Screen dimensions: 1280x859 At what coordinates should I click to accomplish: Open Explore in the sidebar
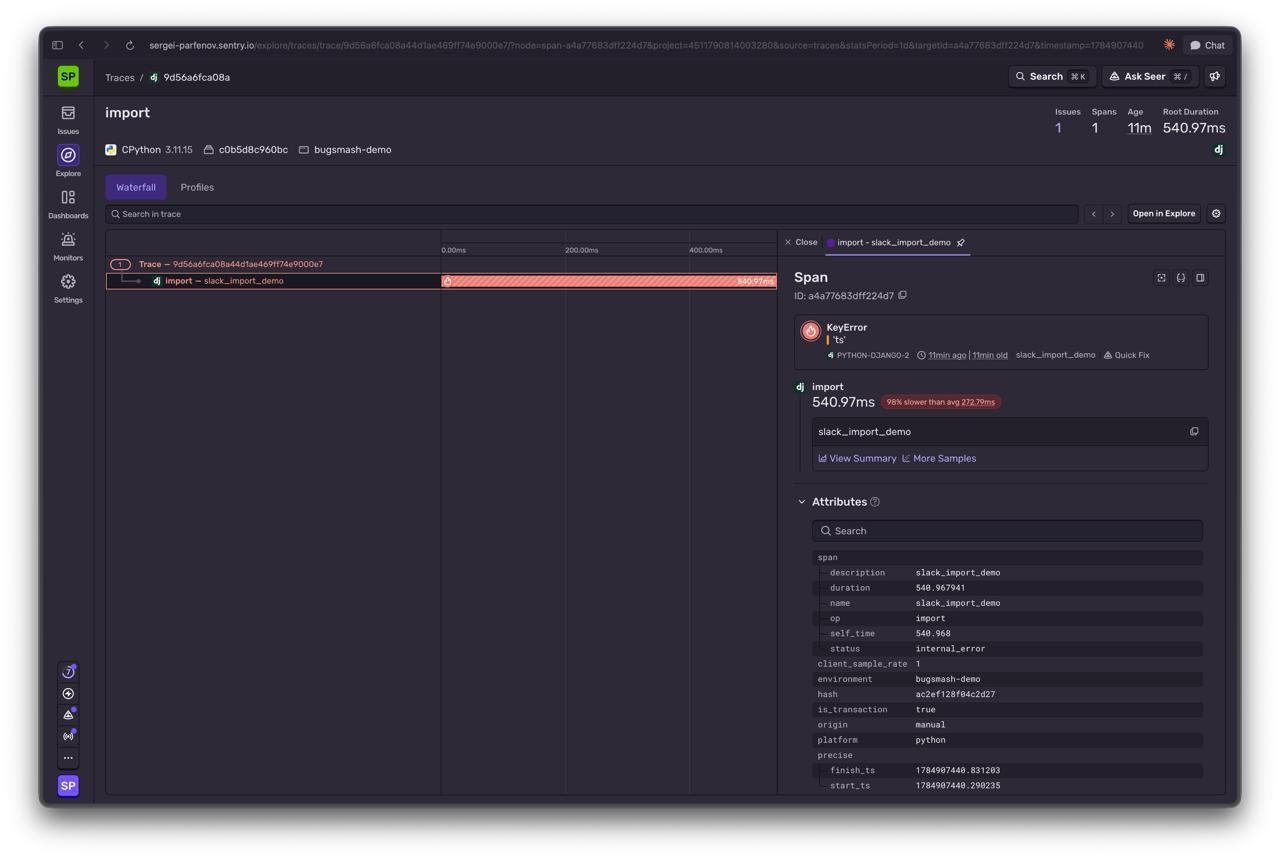click(x=68, y=161)
